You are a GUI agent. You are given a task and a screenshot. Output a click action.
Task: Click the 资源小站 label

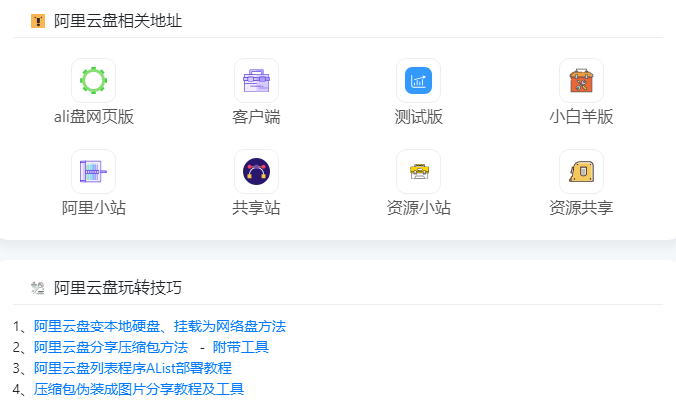419,208
